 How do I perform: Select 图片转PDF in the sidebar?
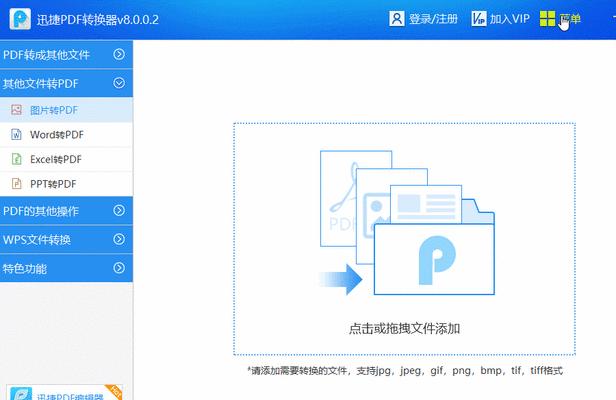tap(66, 110)
